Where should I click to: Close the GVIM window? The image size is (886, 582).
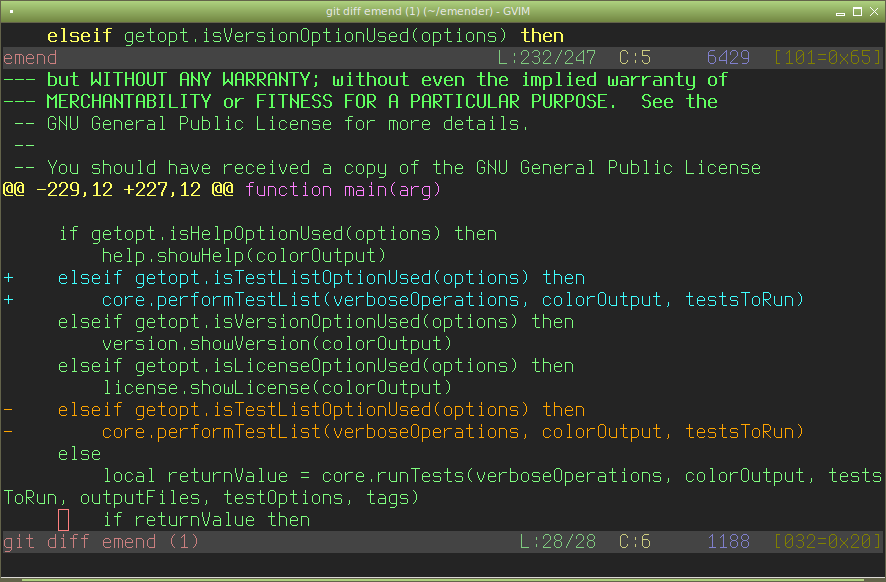point(874,10)
